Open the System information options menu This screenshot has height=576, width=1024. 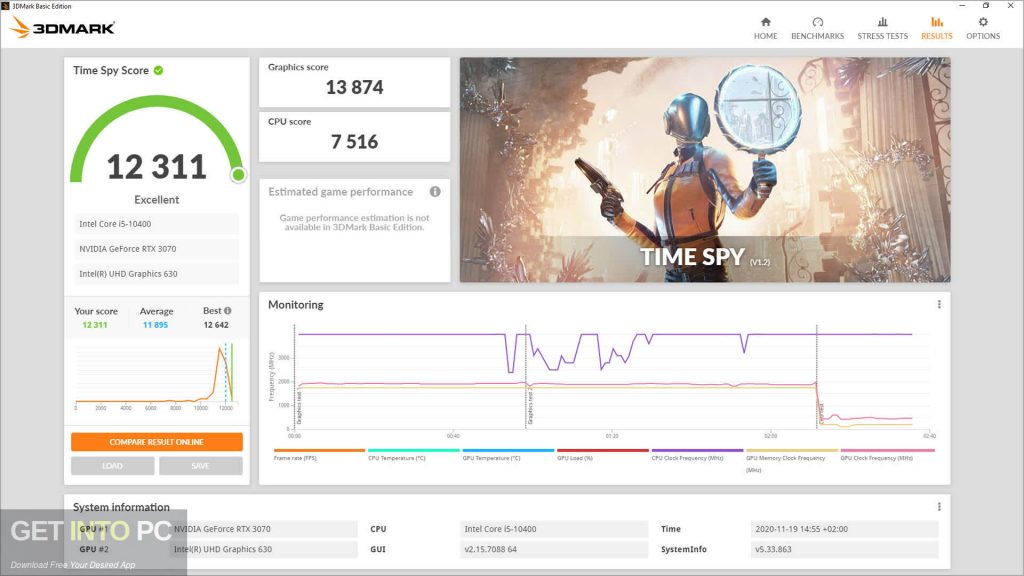(939, 507)
